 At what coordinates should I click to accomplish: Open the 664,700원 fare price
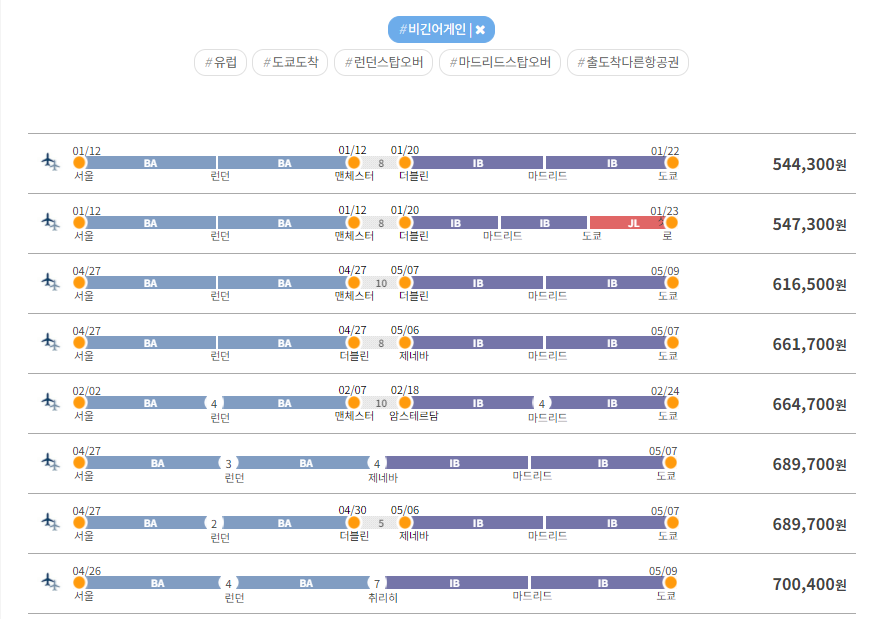[809, 404]
